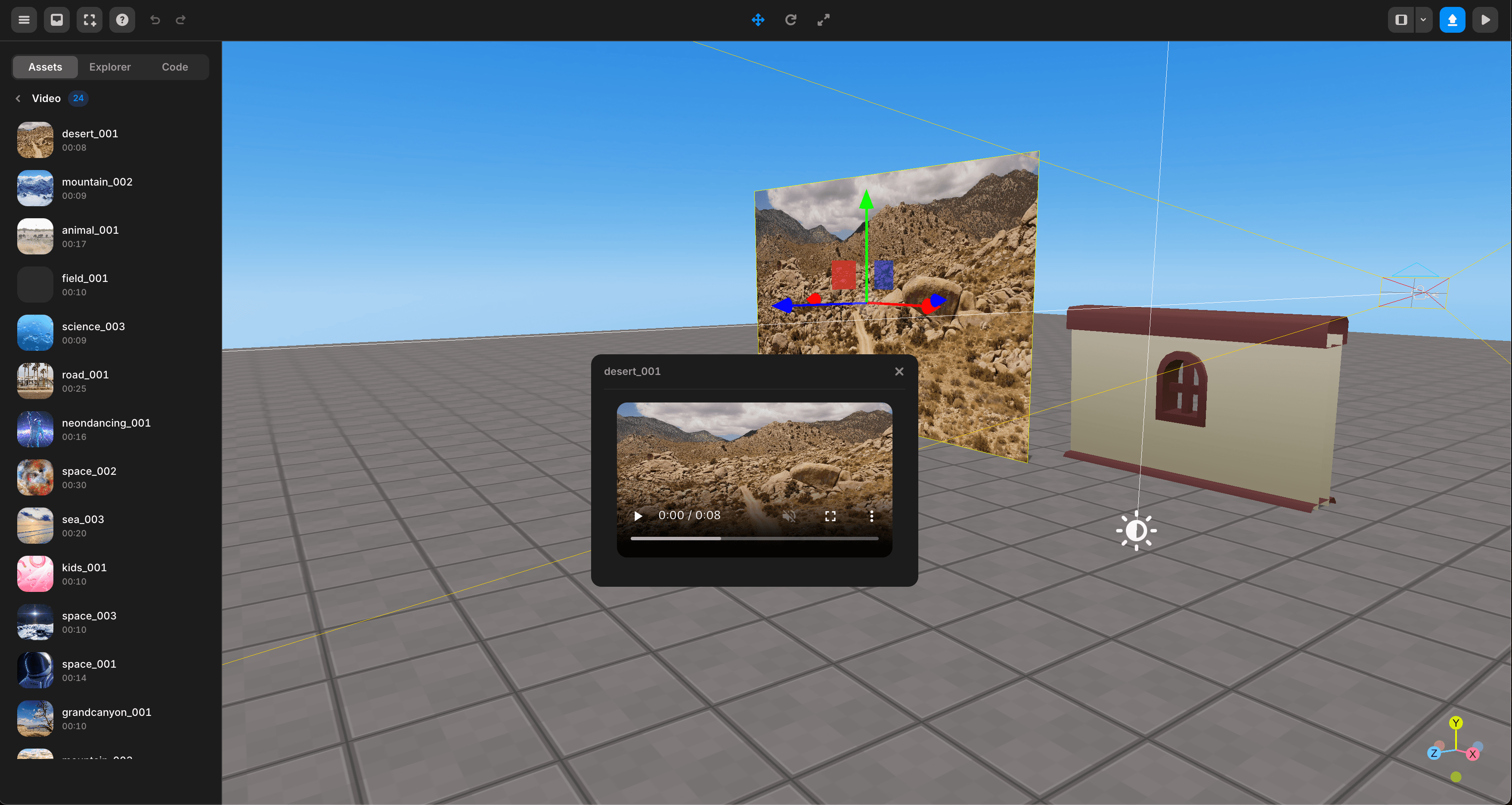The image size is (1512, 805).
Task: Align view to the X axis
Action: 1472,754
